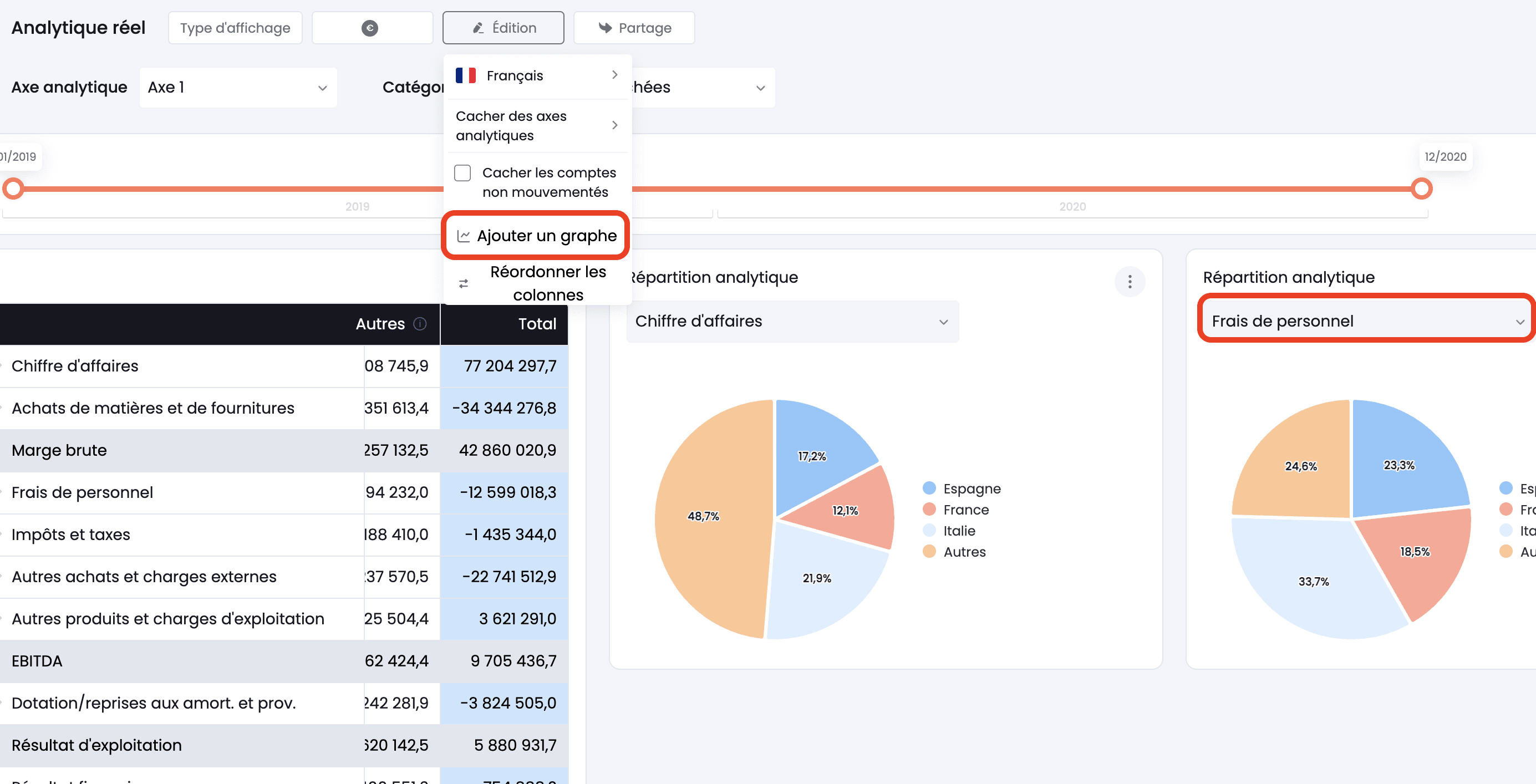
Task: Select Ajouter un graphe menu entry
Action: [x=536, y=236]
